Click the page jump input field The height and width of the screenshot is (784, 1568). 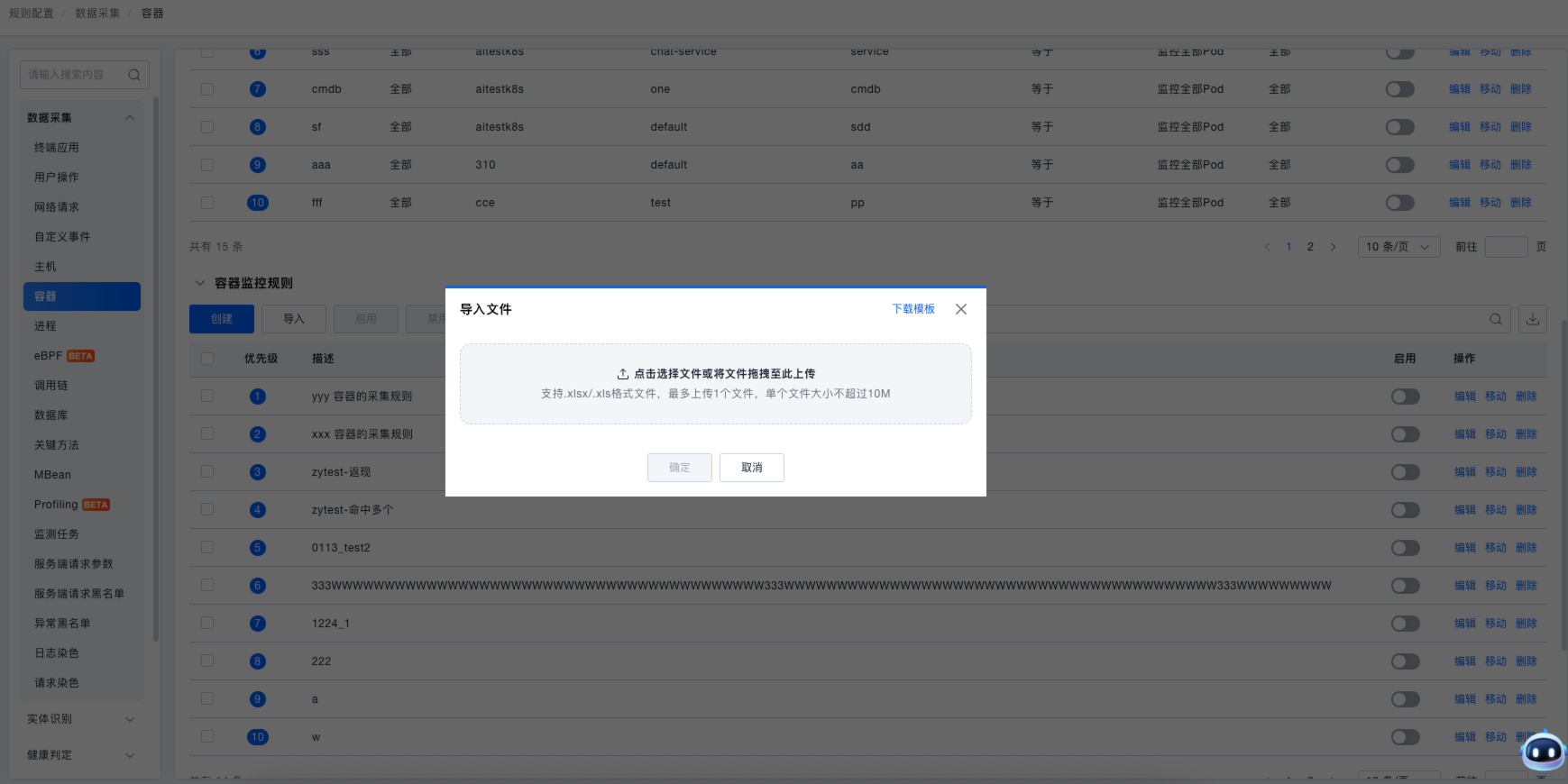(1505, 247)
